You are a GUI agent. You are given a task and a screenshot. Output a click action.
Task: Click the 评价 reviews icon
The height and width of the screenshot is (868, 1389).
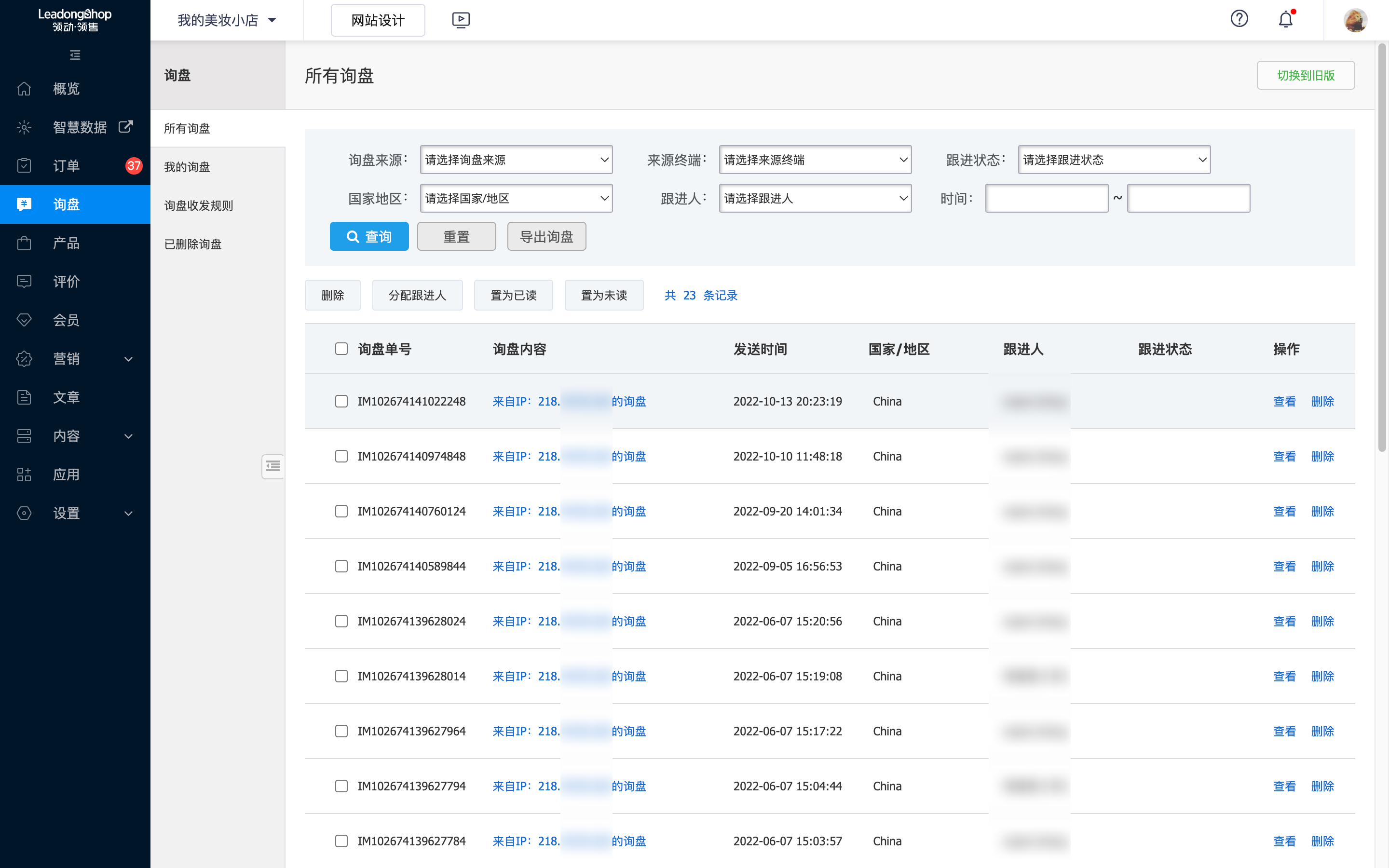pyautogui.click(x=24, y=281)
